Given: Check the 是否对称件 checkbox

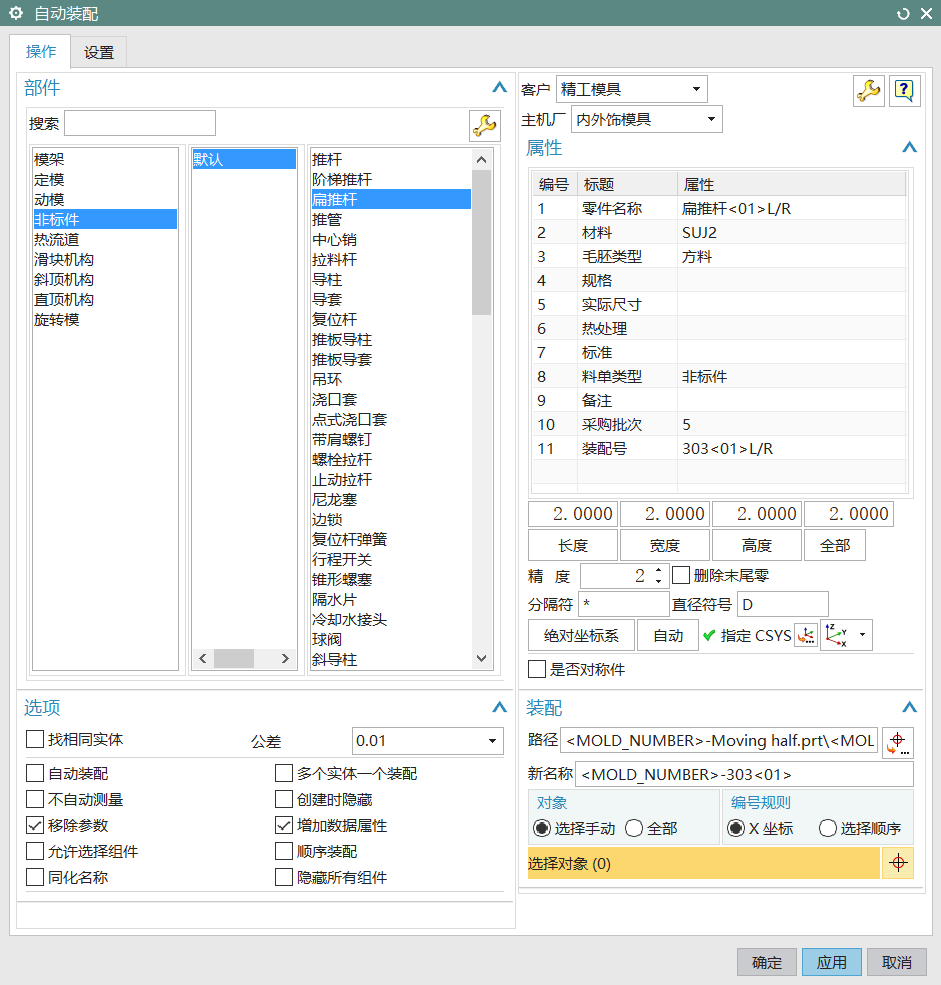Looking at the screenshot, I should (537, 669).
